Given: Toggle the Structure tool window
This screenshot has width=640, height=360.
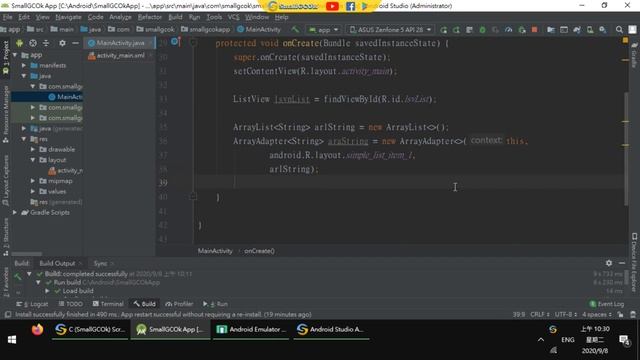Looking at the screenshot, I should 6,237.
